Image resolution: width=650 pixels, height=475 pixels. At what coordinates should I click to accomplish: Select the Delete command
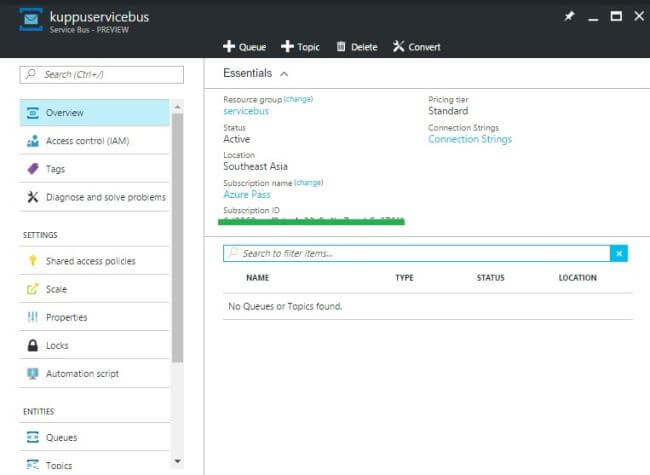[357, 47]
